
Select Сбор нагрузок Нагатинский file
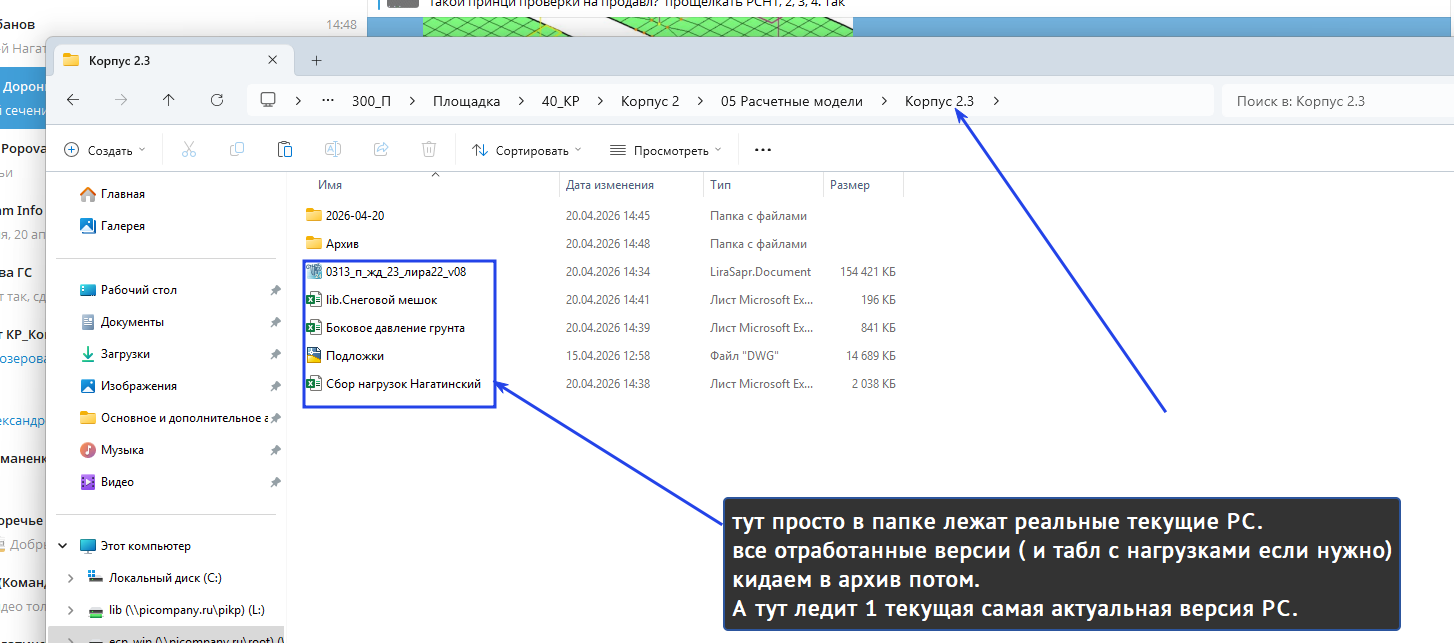[404, 383]
